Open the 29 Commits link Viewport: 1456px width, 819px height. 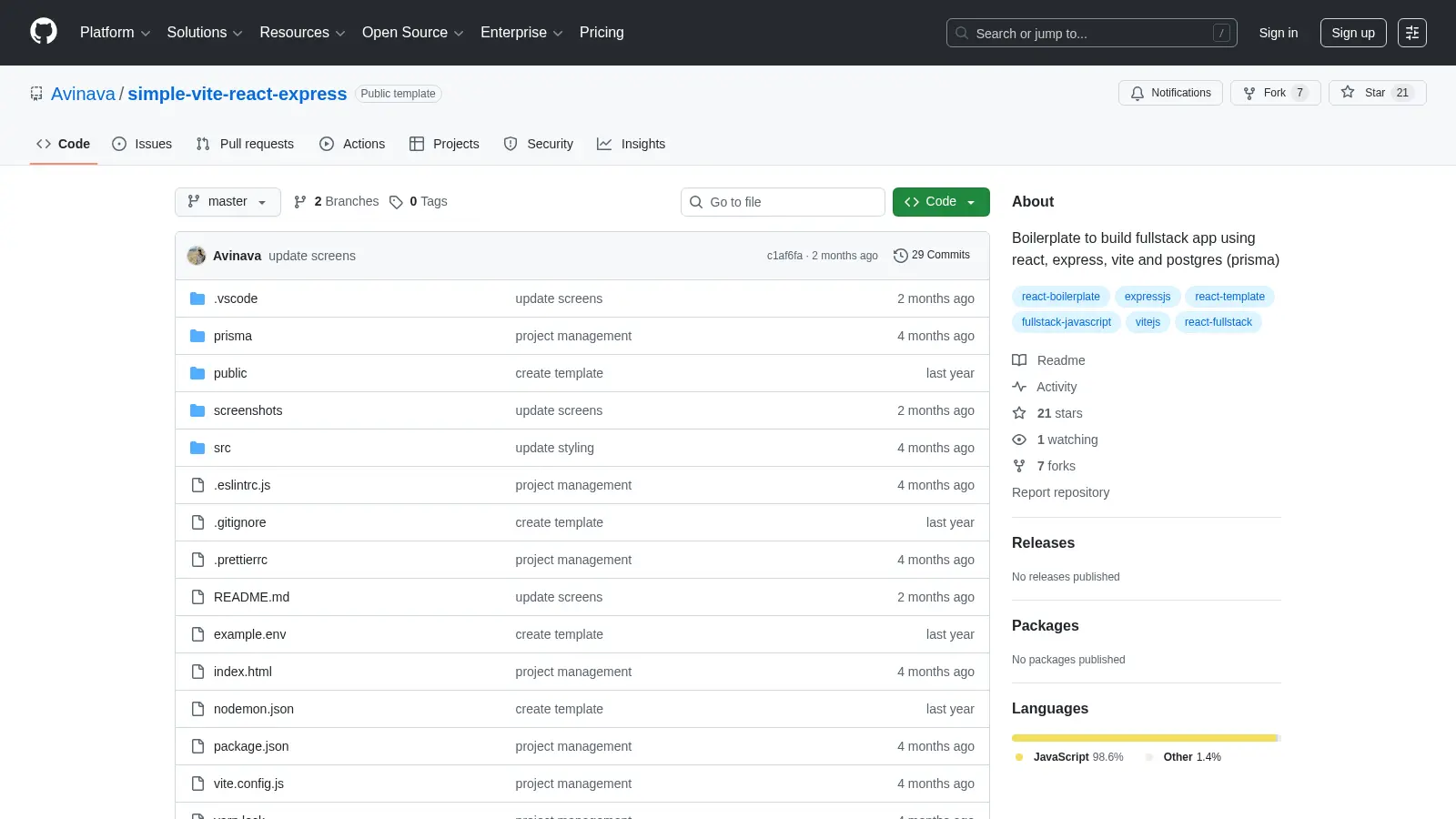932,256
